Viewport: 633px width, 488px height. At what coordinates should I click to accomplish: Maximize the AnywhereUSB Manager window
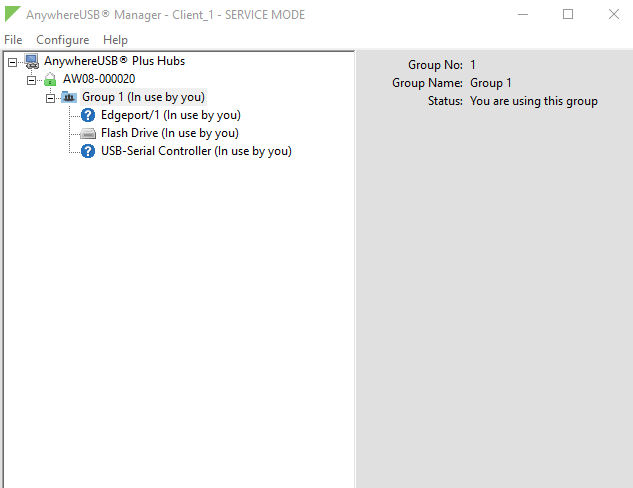click(568, 15)
